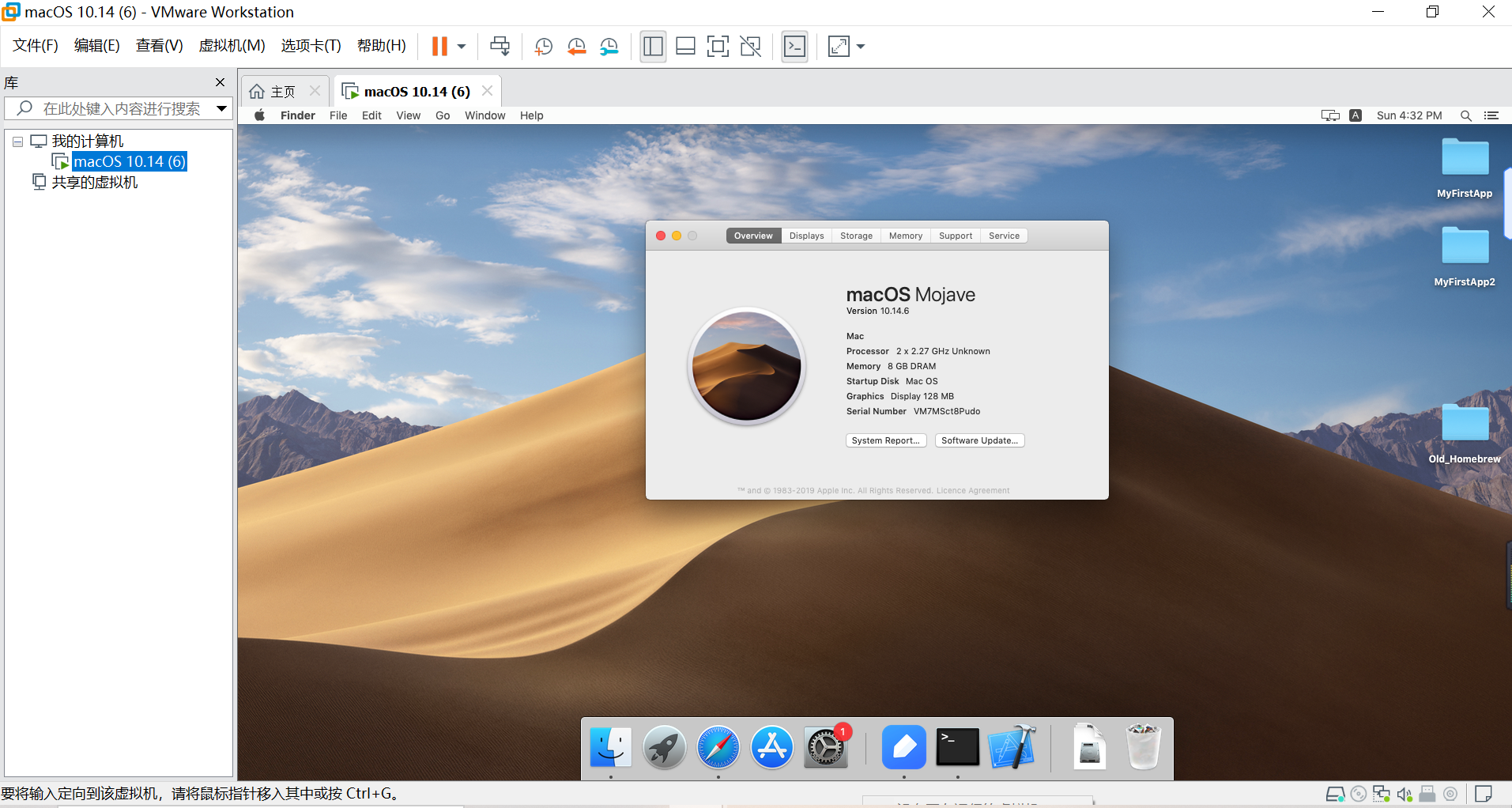This screenshot has width=1512, height=808.
Task: Toggle the library sidebar view
Action: (653, 47)
